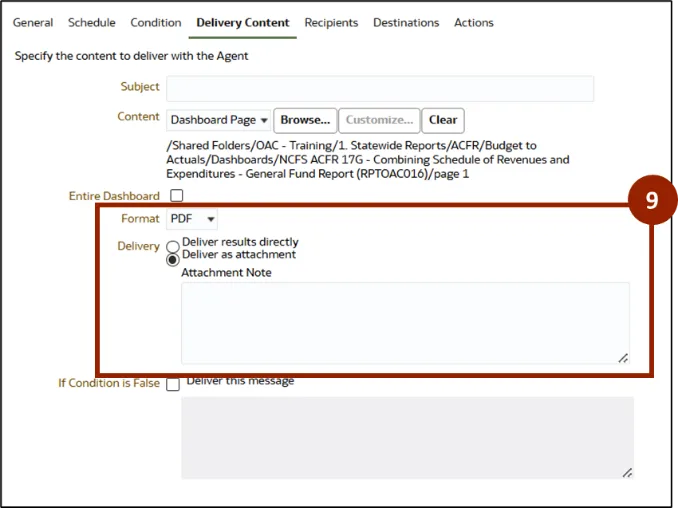Click the condition false message resize handle
678x508 pixels.
click(x=627, y=472)
